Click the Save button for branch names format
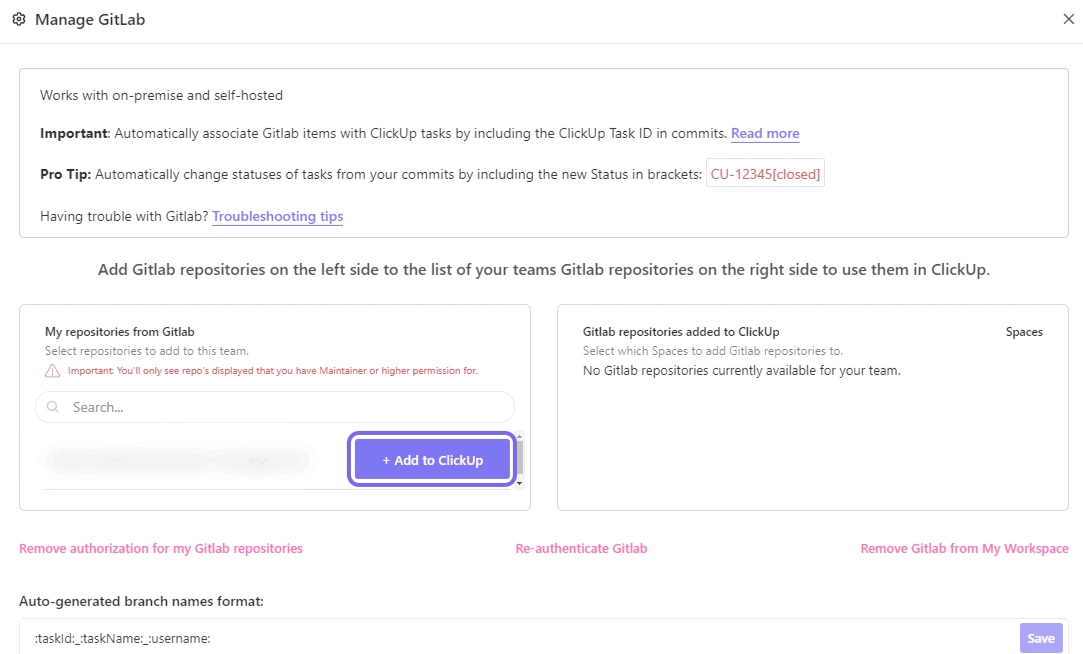 pyautogui.click(x=1041, y=637)
